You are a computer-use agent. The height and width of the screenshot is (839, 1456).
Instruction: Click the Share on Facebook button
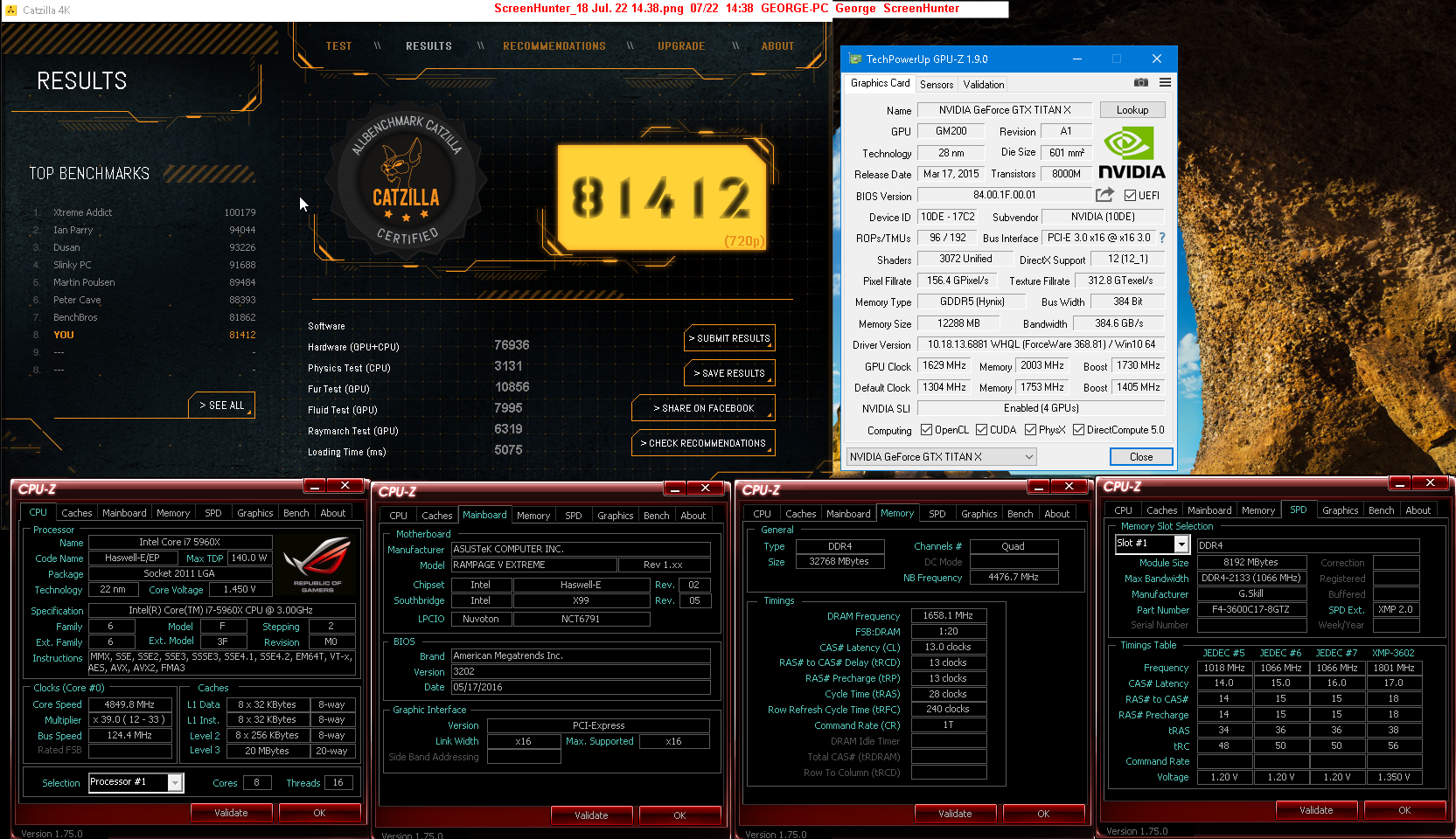coord(703,408)
